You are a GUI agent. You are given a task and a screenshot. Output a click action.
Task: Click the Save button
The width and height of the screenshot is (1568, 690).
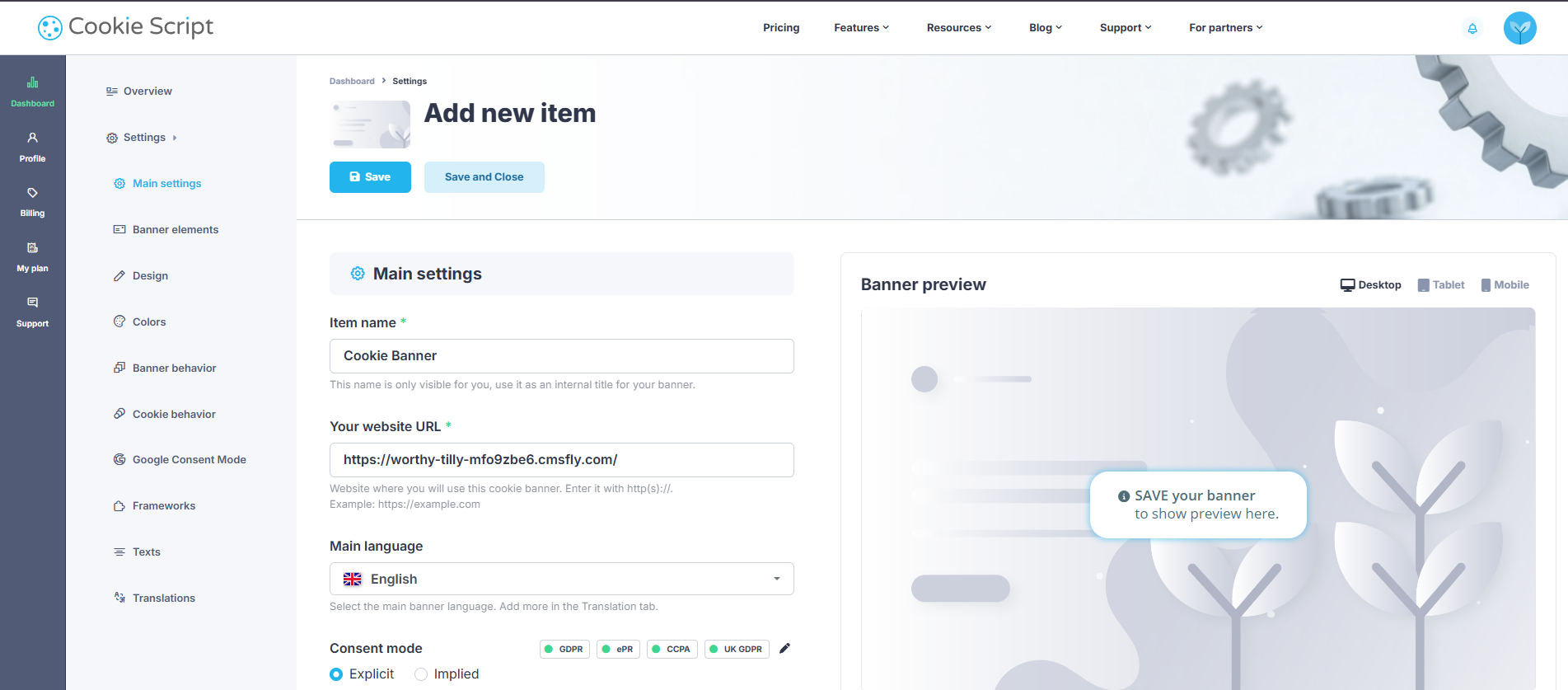(370, 177)
